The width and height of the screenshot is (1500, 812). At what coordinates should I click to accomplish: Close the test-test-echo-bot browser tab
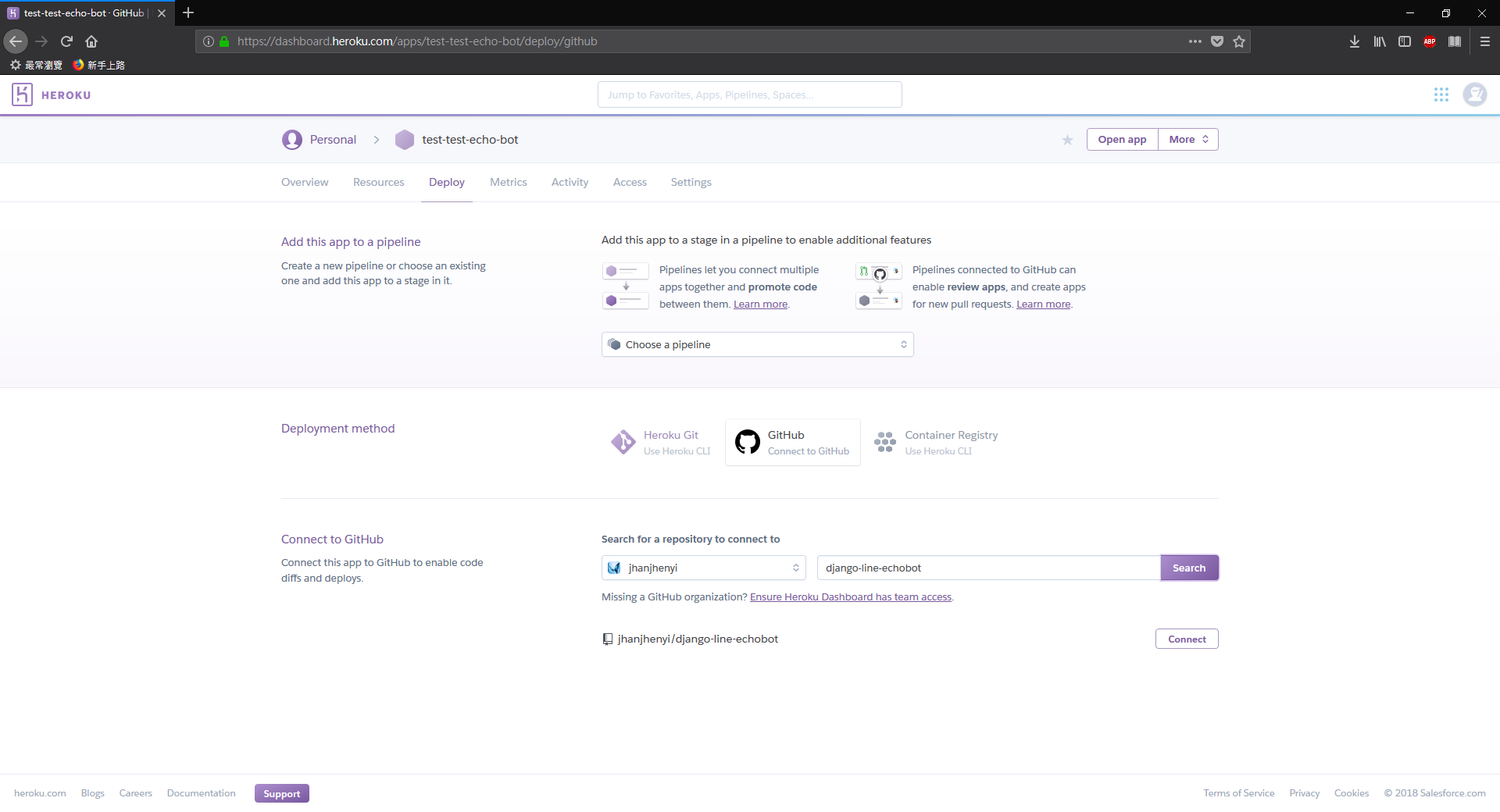click(162, 13)
